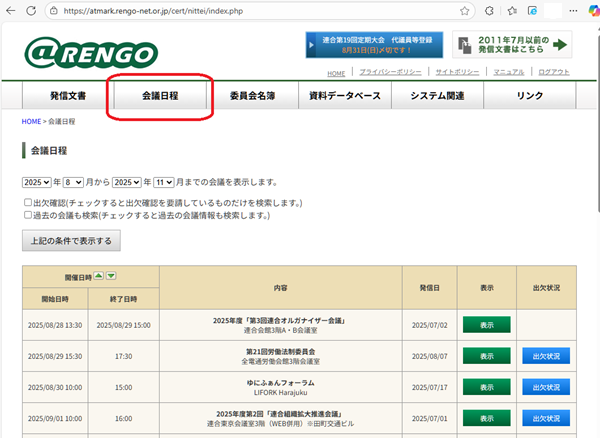Click the HOME link in top menu
The image size is (600, 438).
336,73
